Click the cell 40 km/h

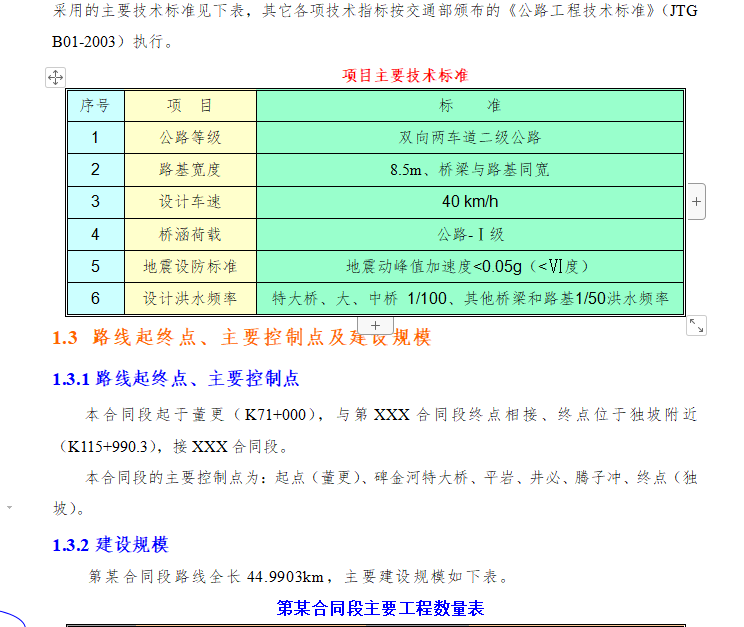tap(470, 202)
